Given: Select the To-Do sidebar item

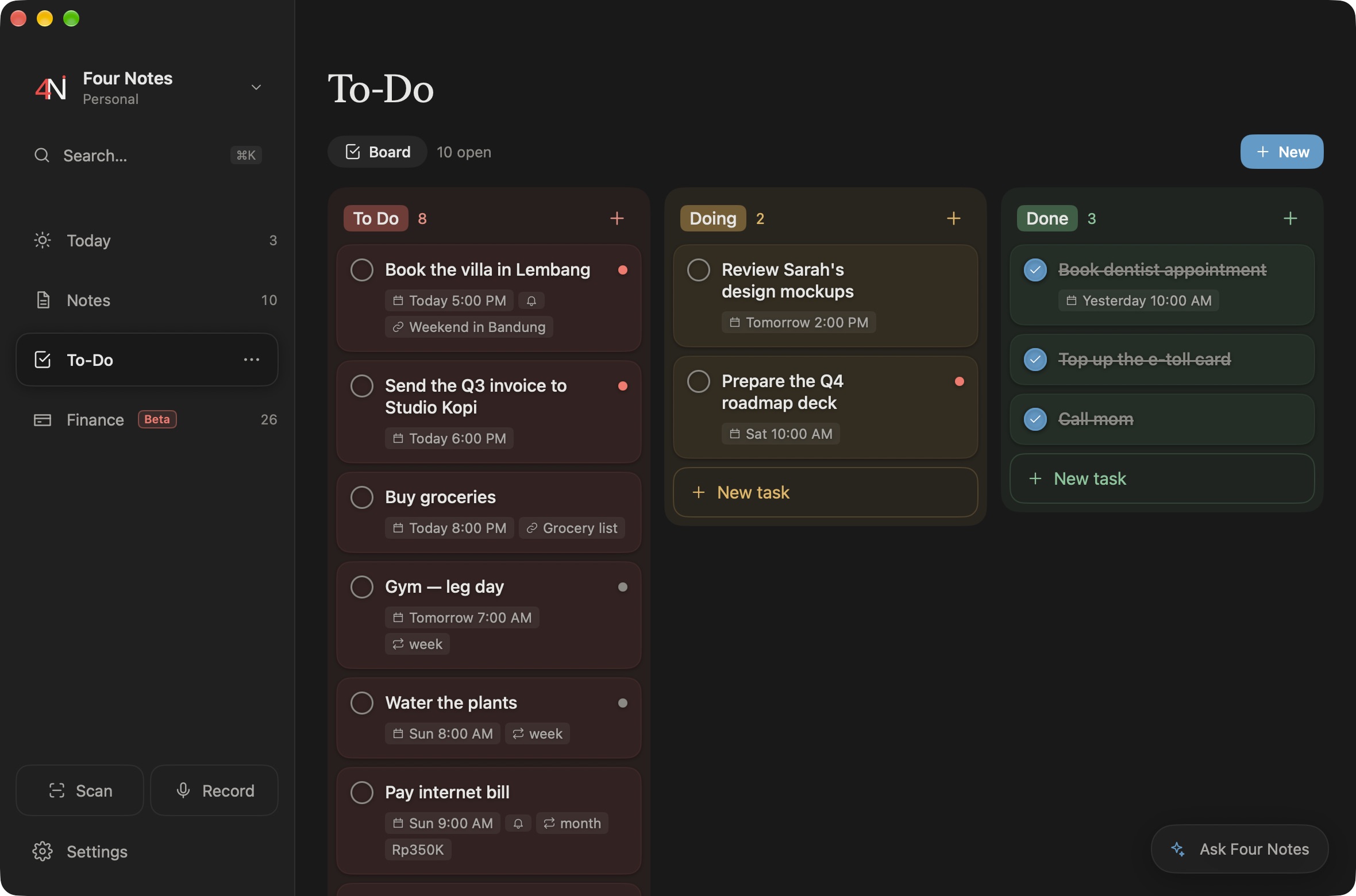Looking at the screenshot, I should click(x=147, y=360).
